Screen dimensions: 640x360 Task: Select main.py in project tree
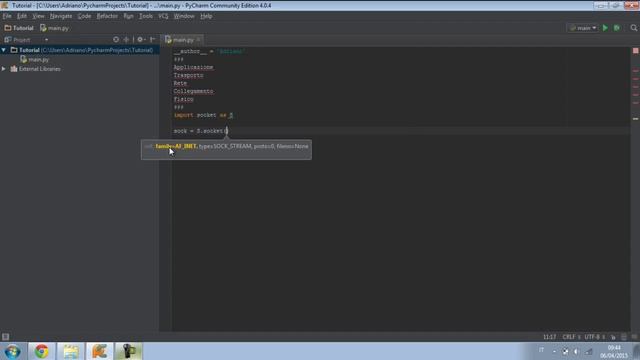coord(35,60)
